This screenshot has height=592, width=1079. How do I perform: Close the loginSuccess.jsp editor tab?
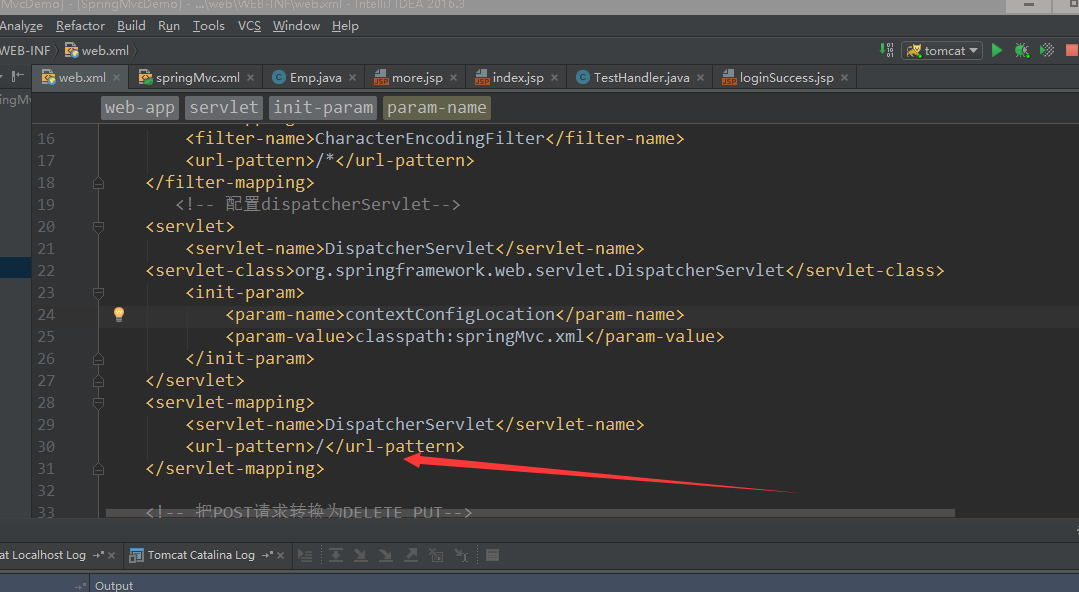coord(844,78)
